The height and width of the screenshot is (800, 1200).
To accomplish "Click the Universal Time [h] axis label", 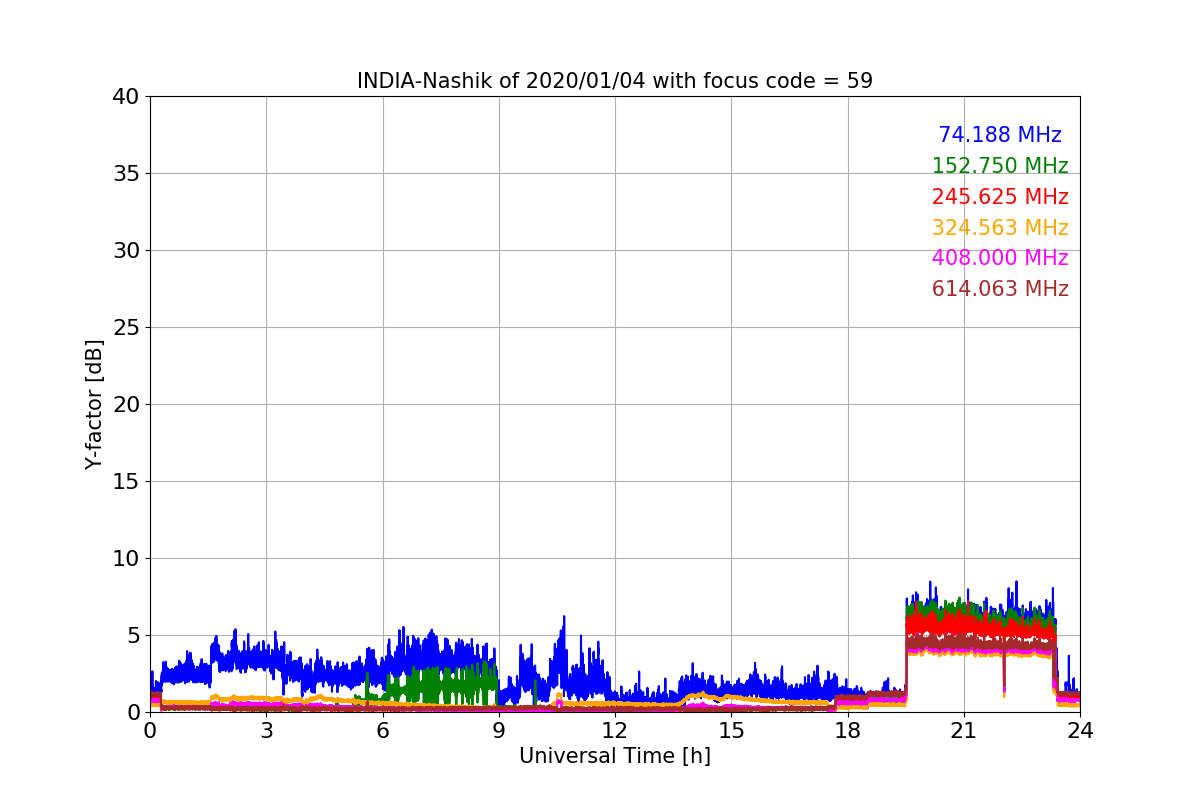I will click(614, 757).
